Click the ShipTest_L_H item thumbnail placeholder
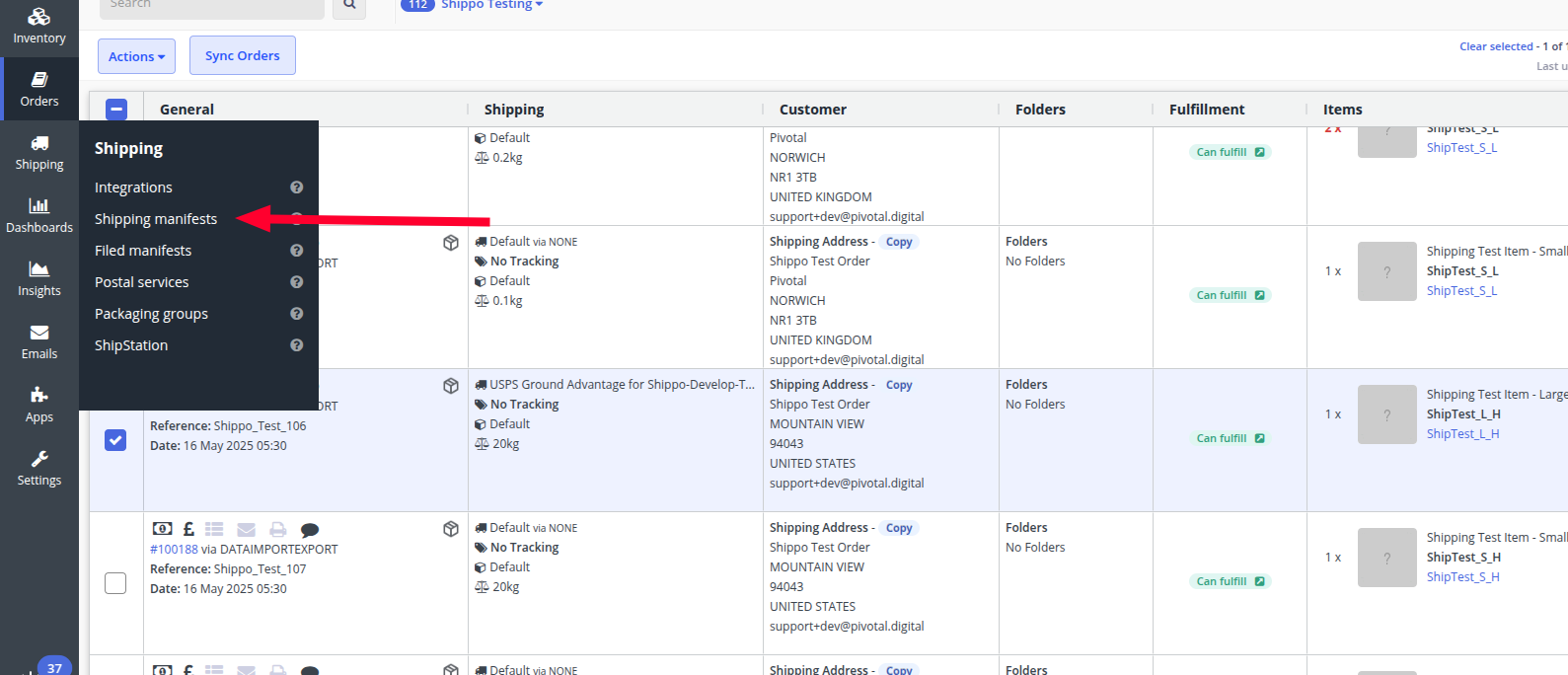The image size is (1568, 675). 1386,414
